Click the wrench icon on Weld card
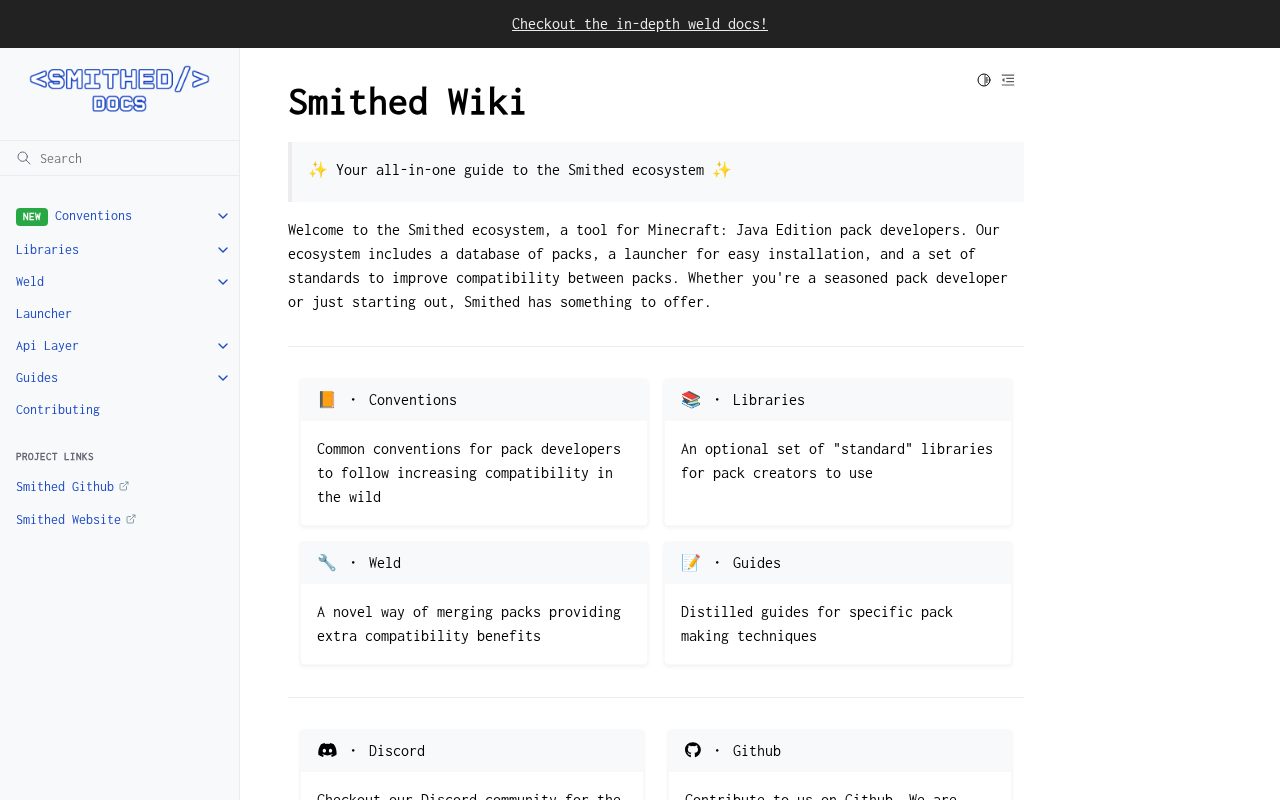Viewport: 1280px width, 800px height. (x=327, y=562)
